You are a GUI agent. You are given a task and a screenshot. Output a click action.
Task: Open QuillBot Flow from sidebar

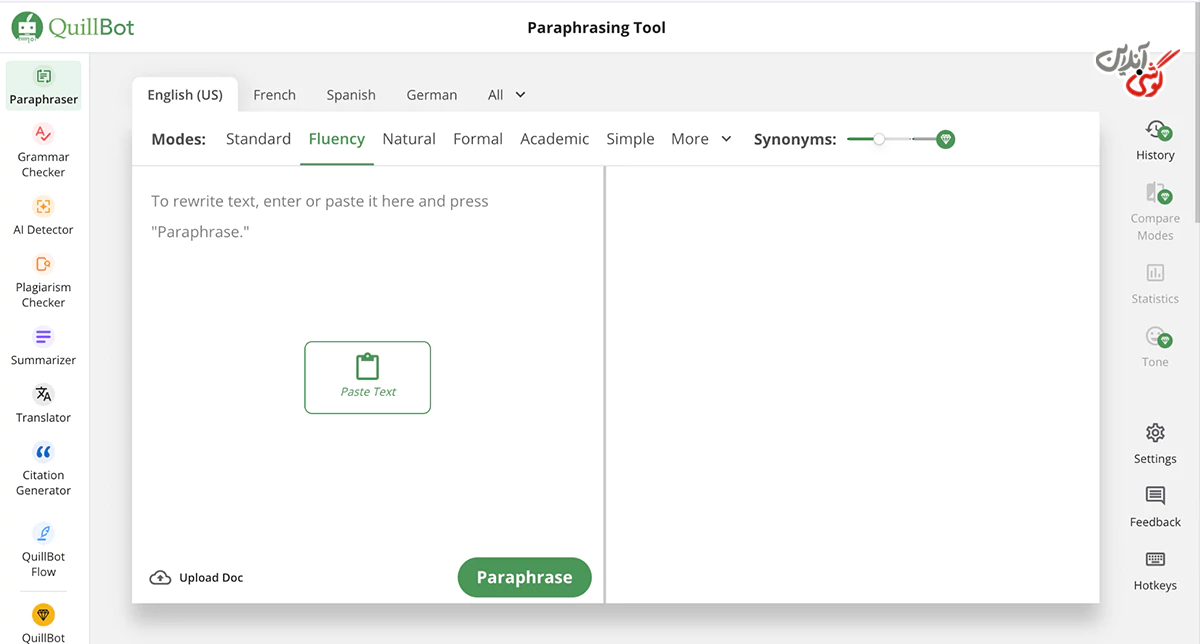point(43,550)
